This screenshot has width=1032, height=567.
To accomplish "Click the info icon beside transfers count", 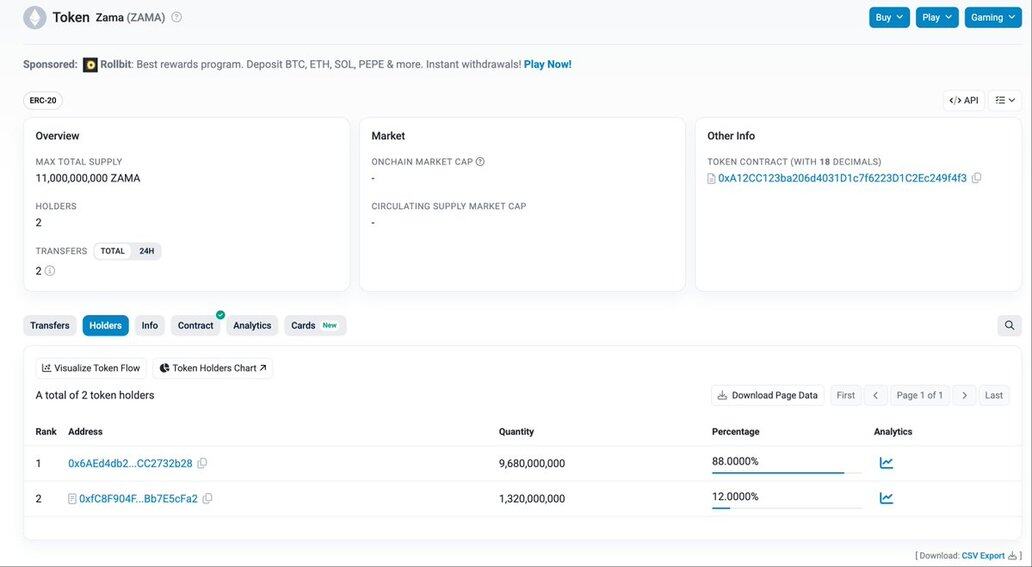I will pos(50,271).
